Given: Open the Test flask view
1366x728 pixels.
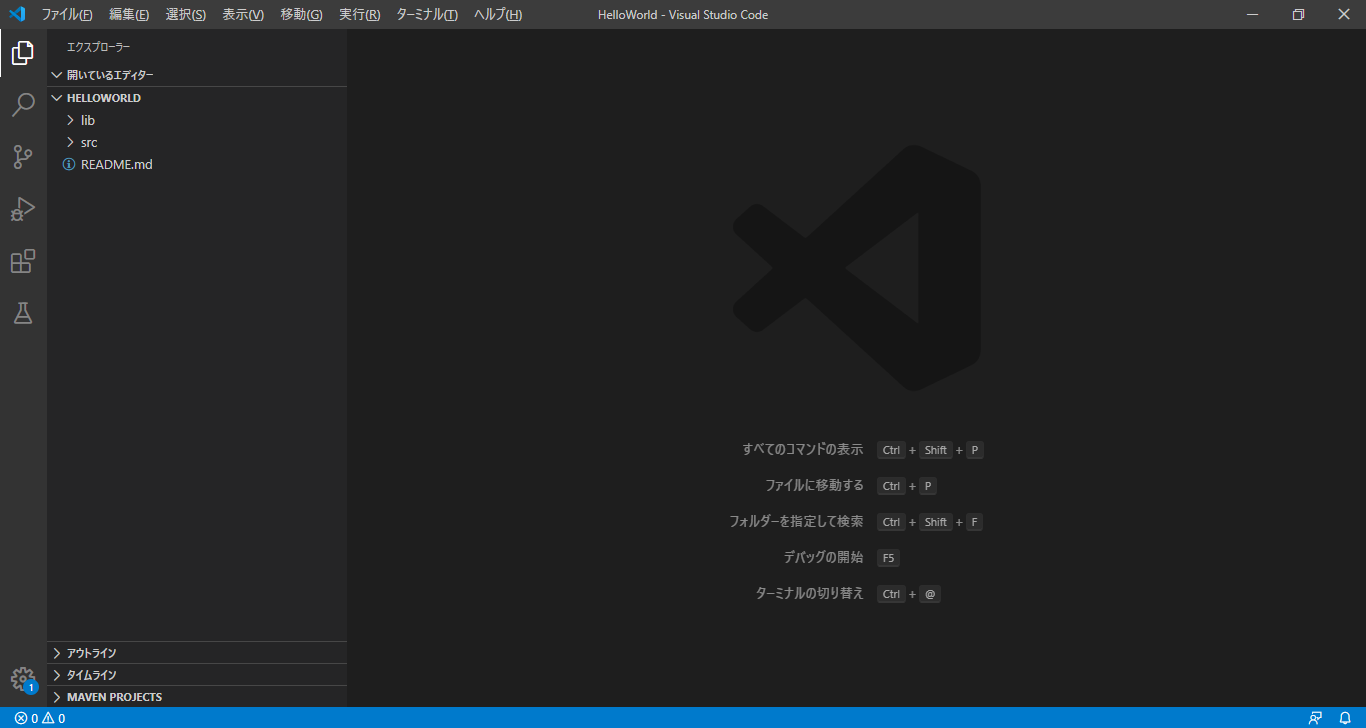Looking at the screenshot, I should tap(23, 313).
